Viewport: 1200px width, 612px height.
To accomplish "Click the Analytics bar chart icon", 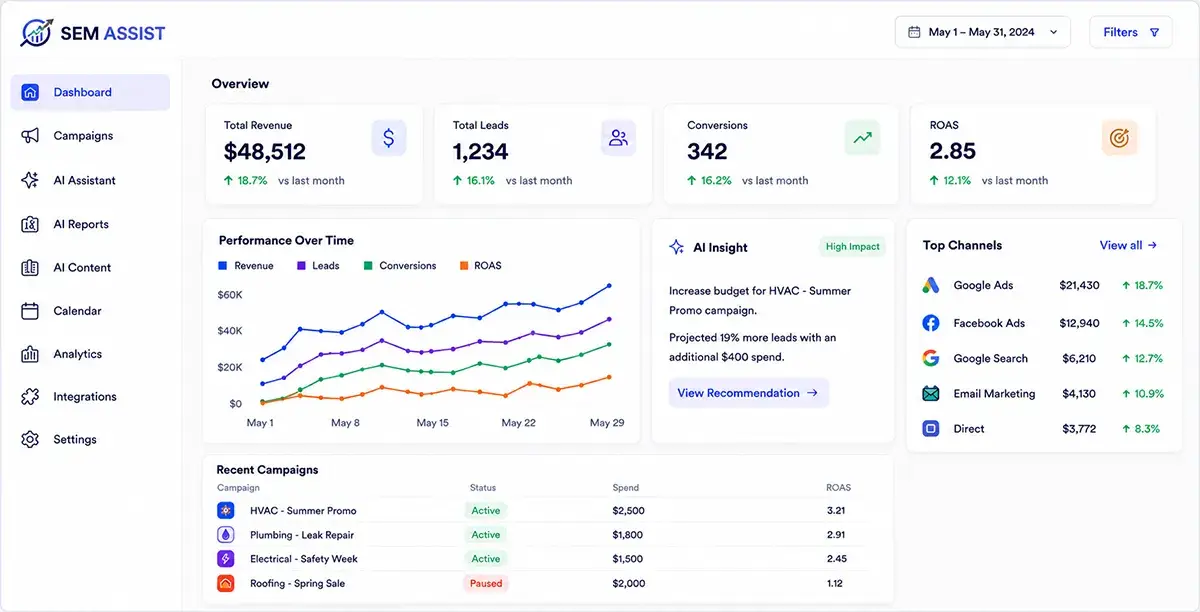I will [x=30, y=354].
